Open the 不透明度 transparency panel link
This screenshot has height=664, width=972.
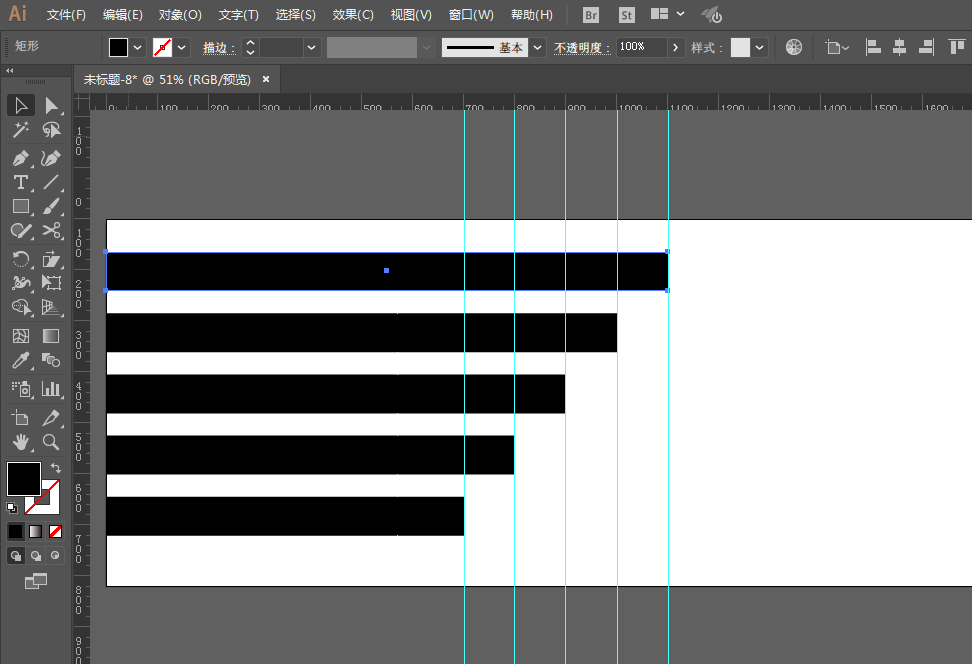tap(582, 48)
